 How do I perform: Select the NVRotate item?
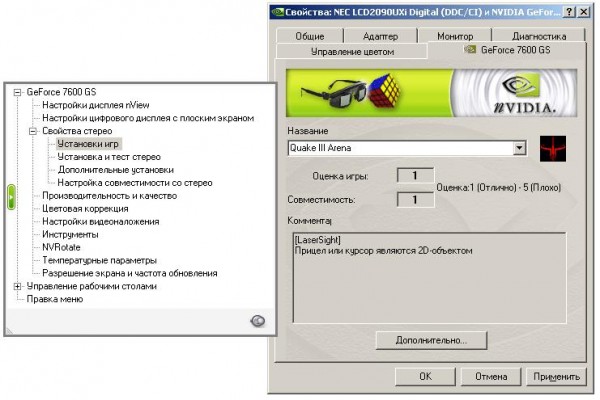61,248
